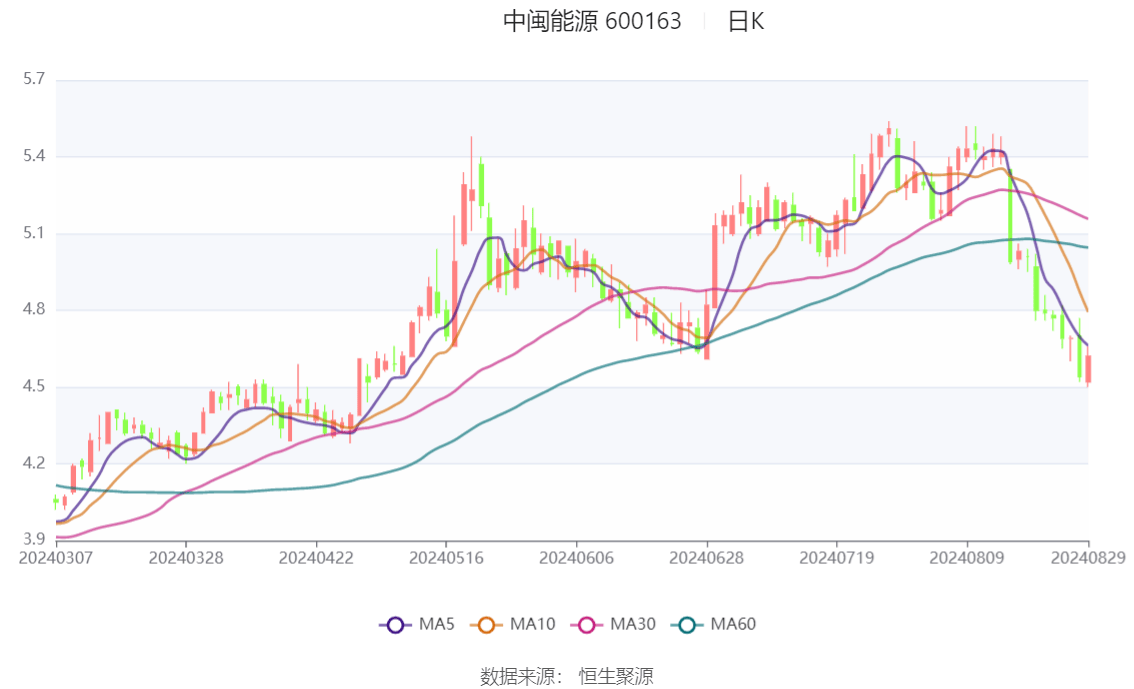This screenshot has height=689, width=1134.
Task: Open the 20240307 date axis label
Action: [x=55, y=558]
